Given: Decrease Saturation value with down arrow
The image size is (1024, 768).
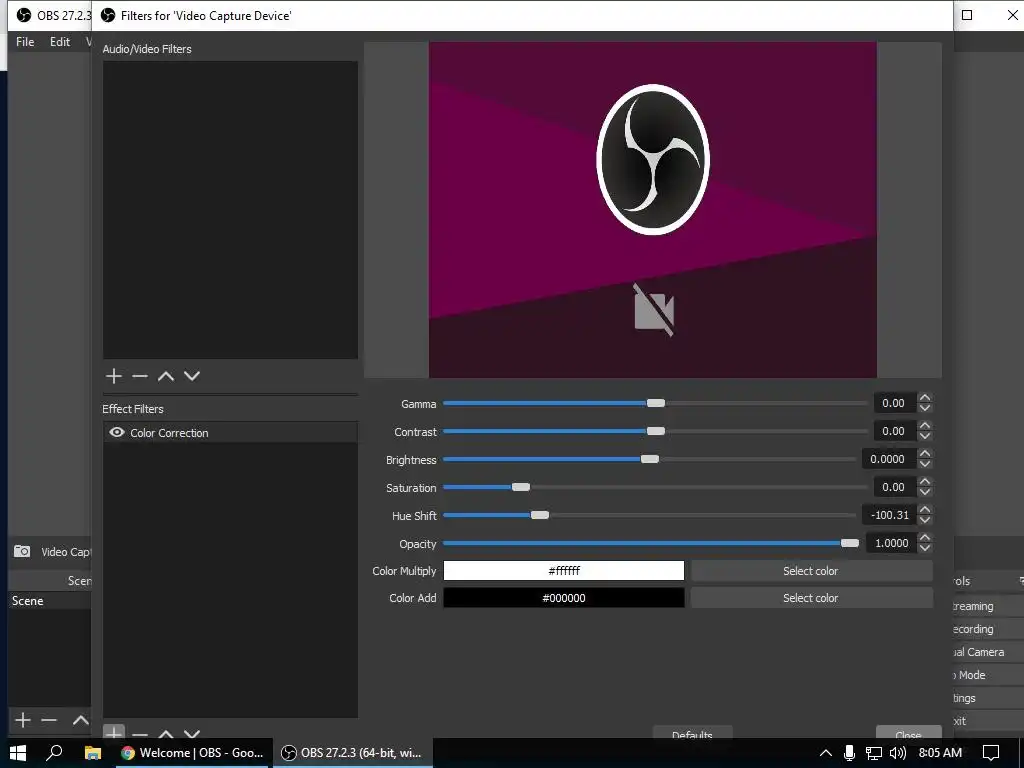Looking at the screenshot, I should (925, 492).
